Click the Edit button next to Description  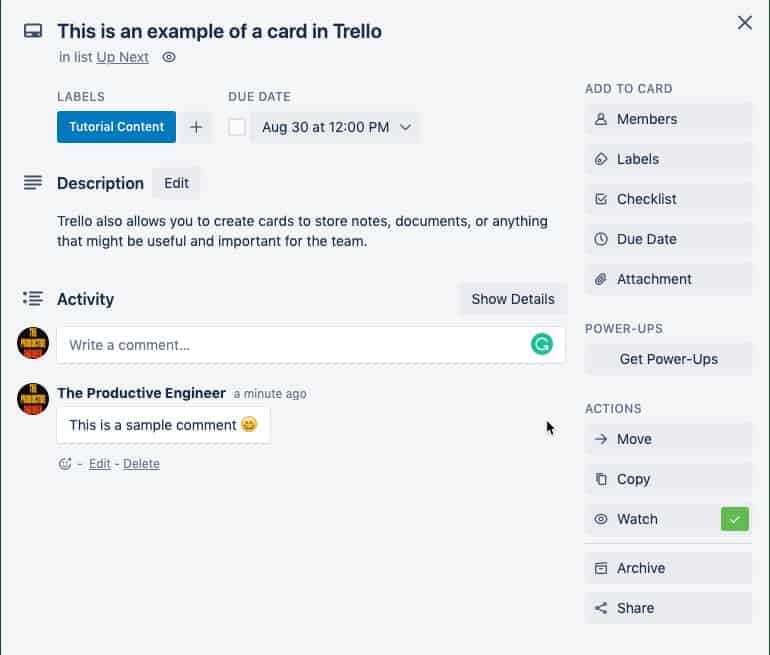pos(176,183)
